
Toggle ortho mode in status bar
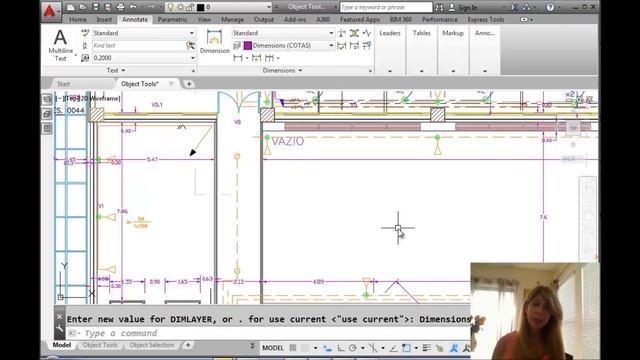341,348
